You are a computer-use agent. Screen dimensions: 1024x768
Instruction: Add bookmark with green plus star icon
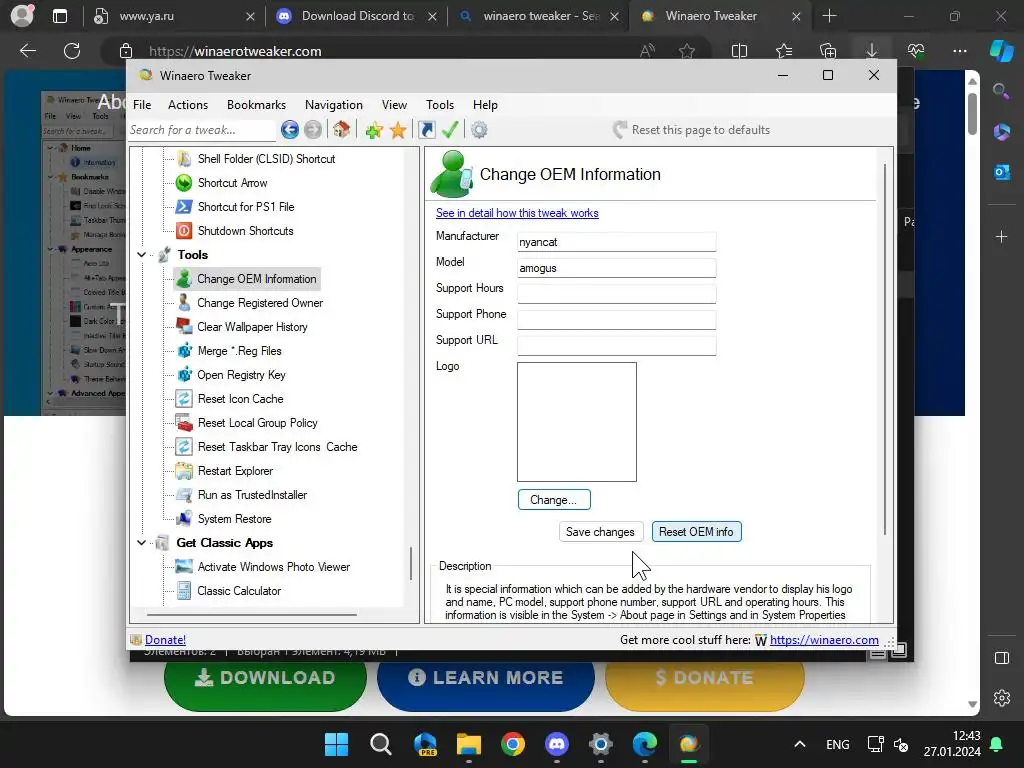point(374,130)
